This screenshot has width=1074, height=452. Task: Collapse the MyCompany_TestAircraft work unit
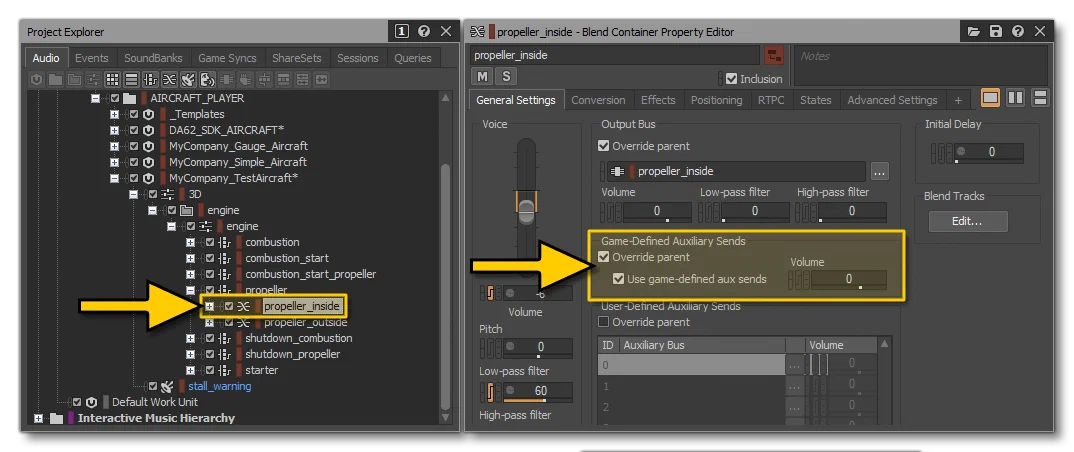click(114, 178)
